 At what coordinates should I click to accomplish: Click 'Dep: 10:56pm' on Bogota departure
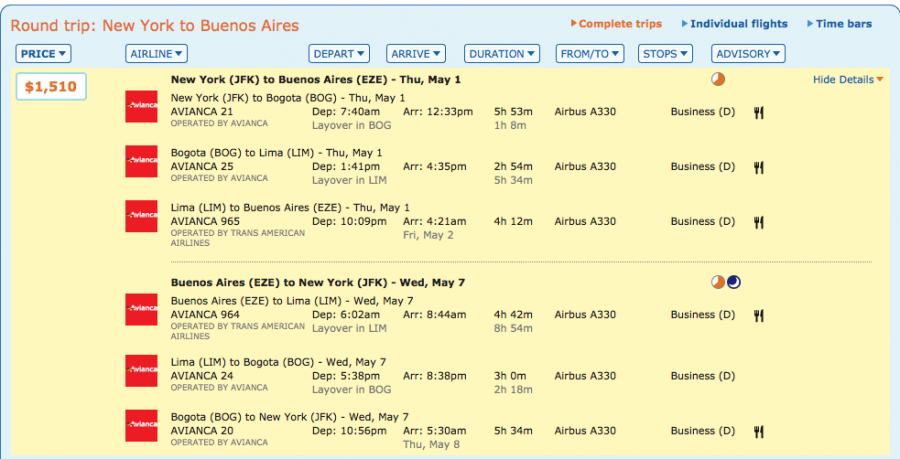coord(350,431)
